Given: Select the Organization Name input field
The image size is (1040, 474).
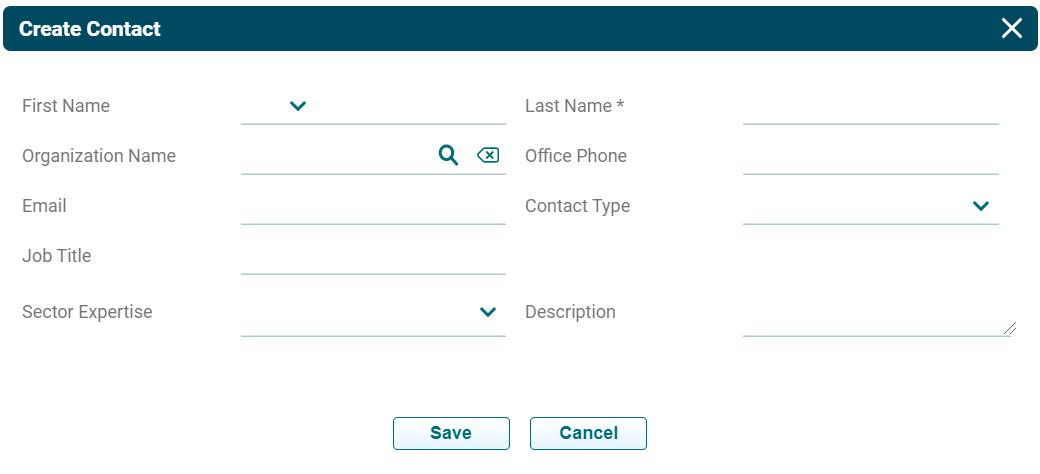Looking at the screenshot, I should [x=335, y=156].
